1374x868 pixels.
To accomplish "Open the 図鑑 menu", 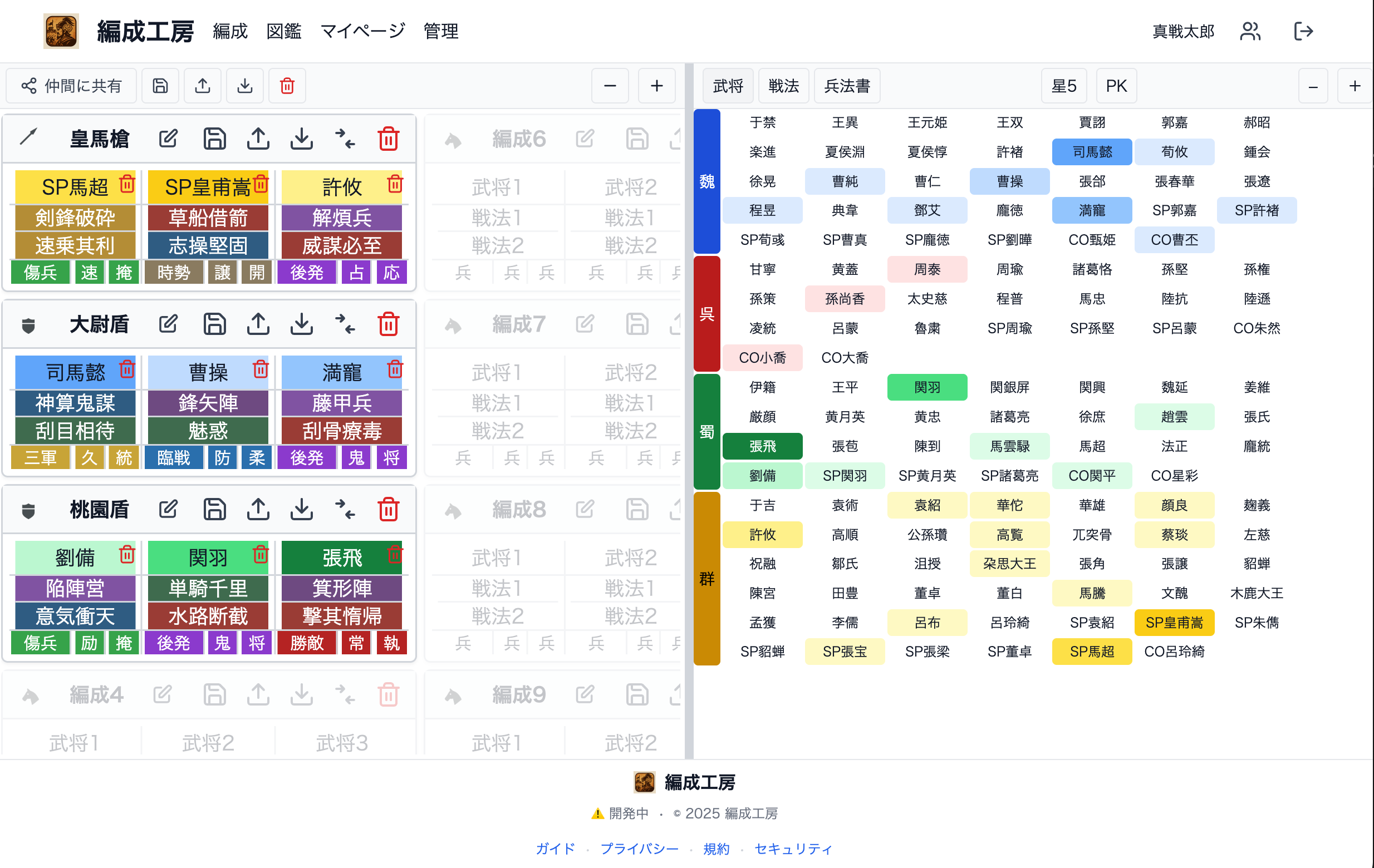I will (x=283, y=32).
